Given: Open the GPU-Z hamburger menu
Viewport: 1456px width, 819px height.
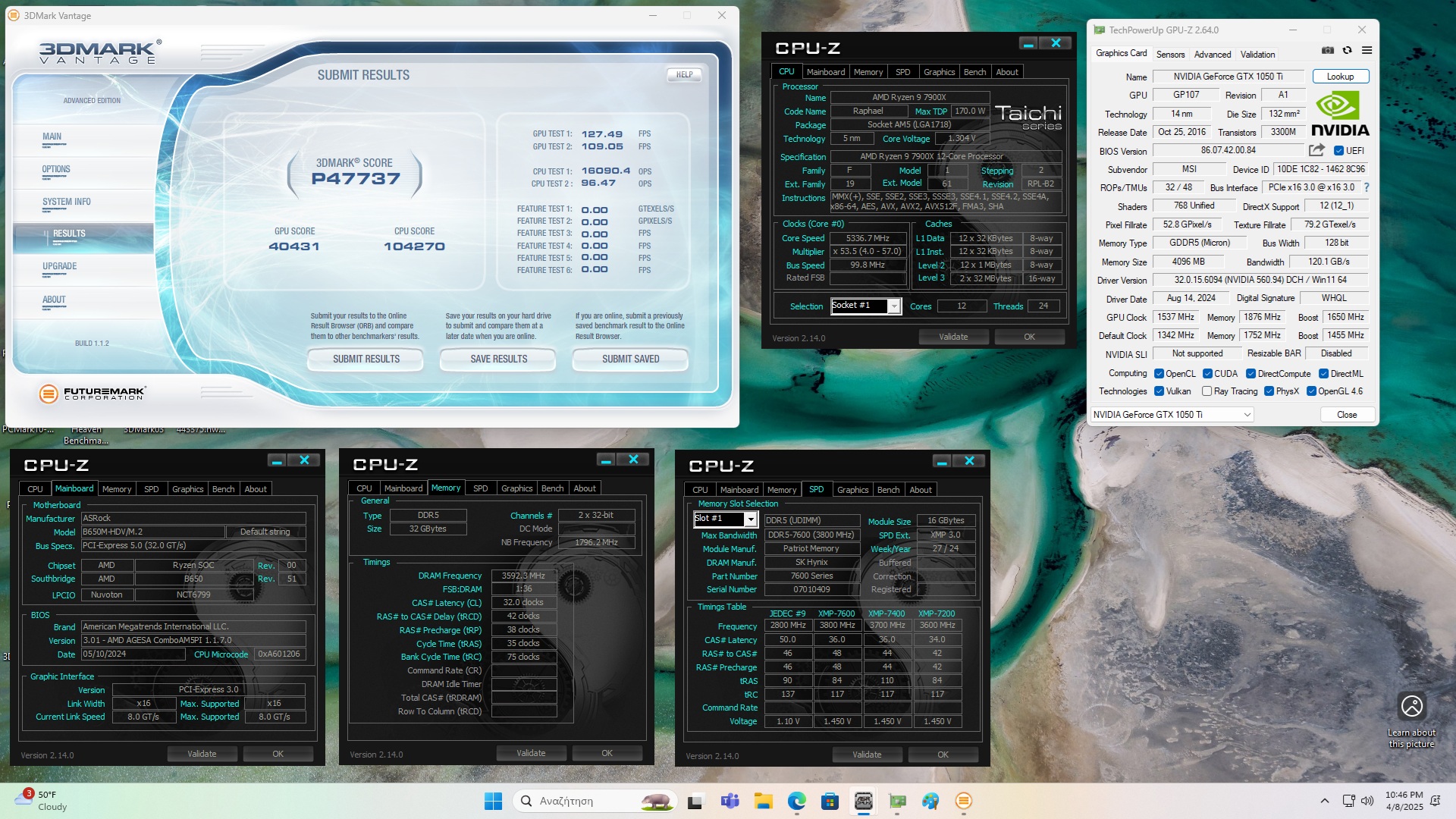Looking at the screenshot, I should click(x=1367, y=51).
